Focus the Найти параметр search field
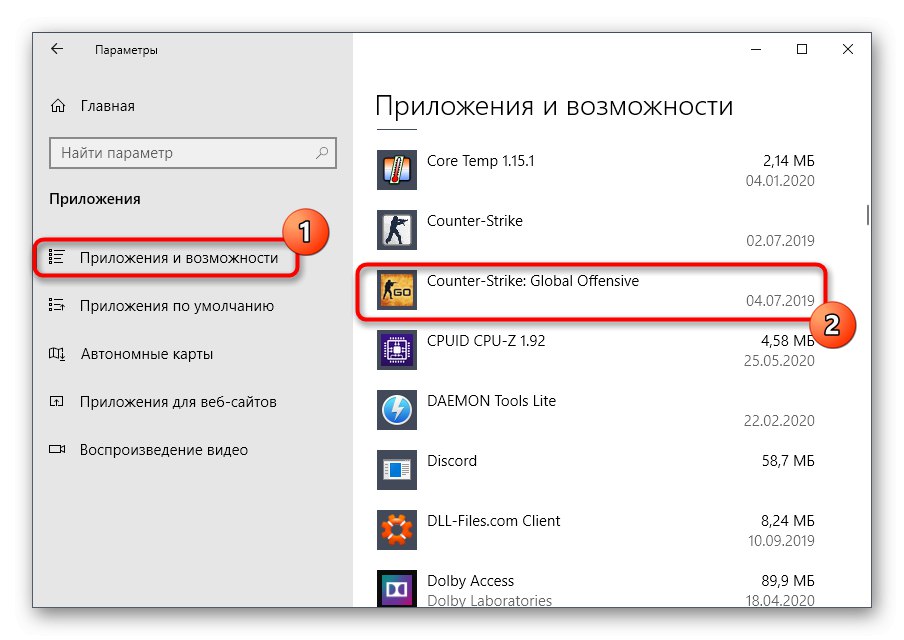 point(193,153)
